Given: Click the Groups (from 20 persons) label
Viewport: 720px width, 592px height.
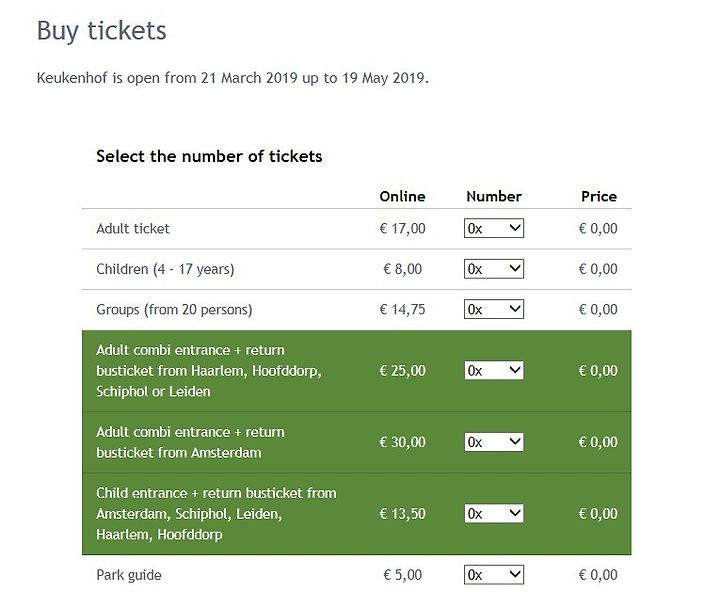Looking at the screenshot, I should [x=174, y=310].
